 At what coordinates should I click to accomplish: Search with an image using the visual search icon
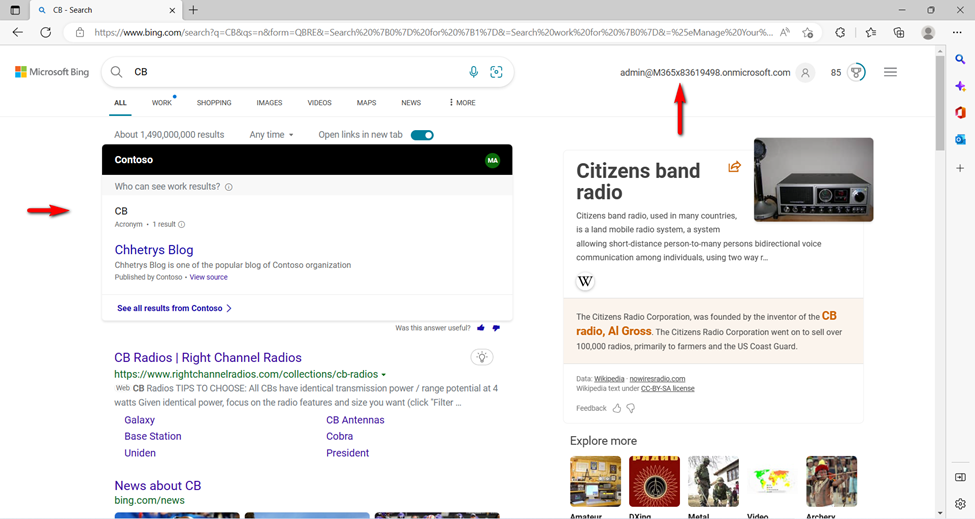click(496, 72)
